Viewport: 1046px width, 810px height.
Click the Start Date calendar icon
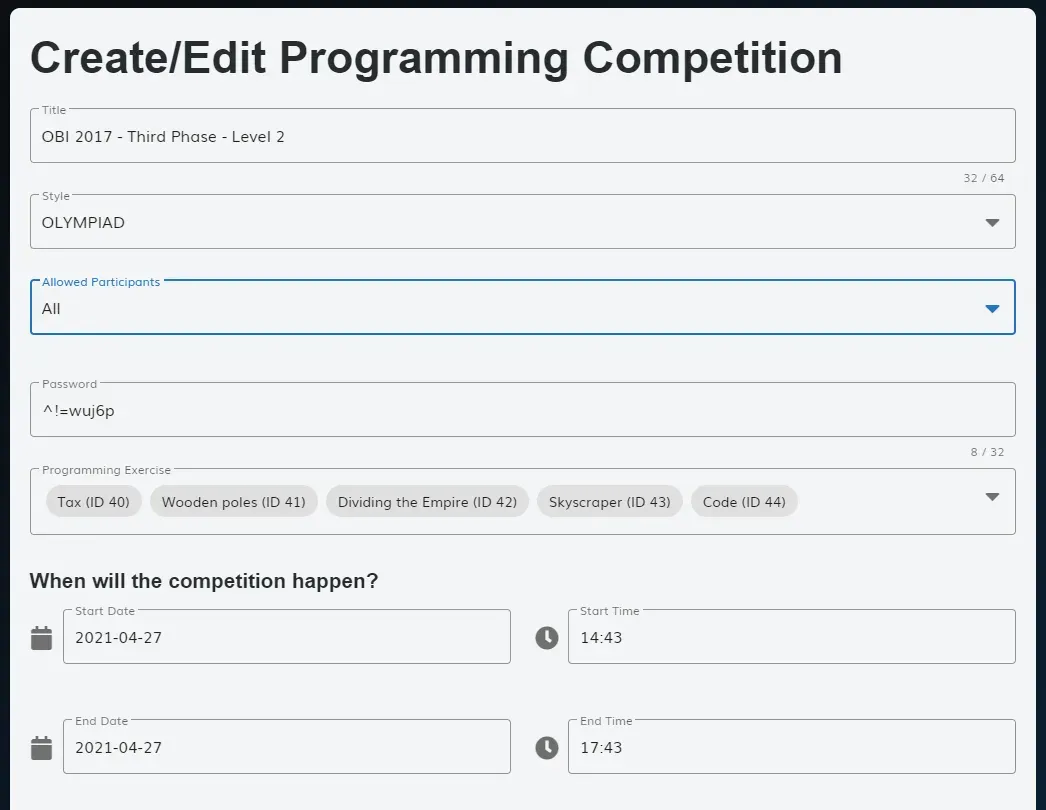point(41,637)
